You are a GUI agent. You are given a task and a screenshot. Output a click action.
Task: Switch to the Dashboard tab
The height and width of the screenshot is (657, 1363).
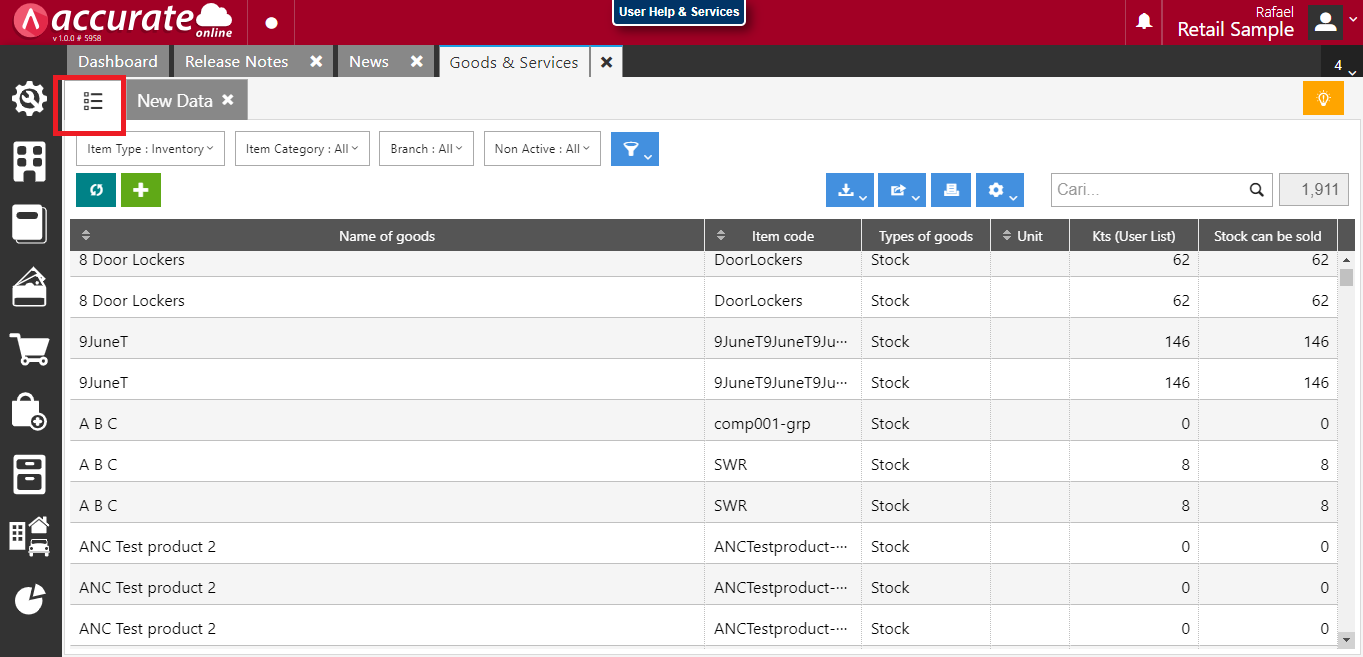coord(118,62)
